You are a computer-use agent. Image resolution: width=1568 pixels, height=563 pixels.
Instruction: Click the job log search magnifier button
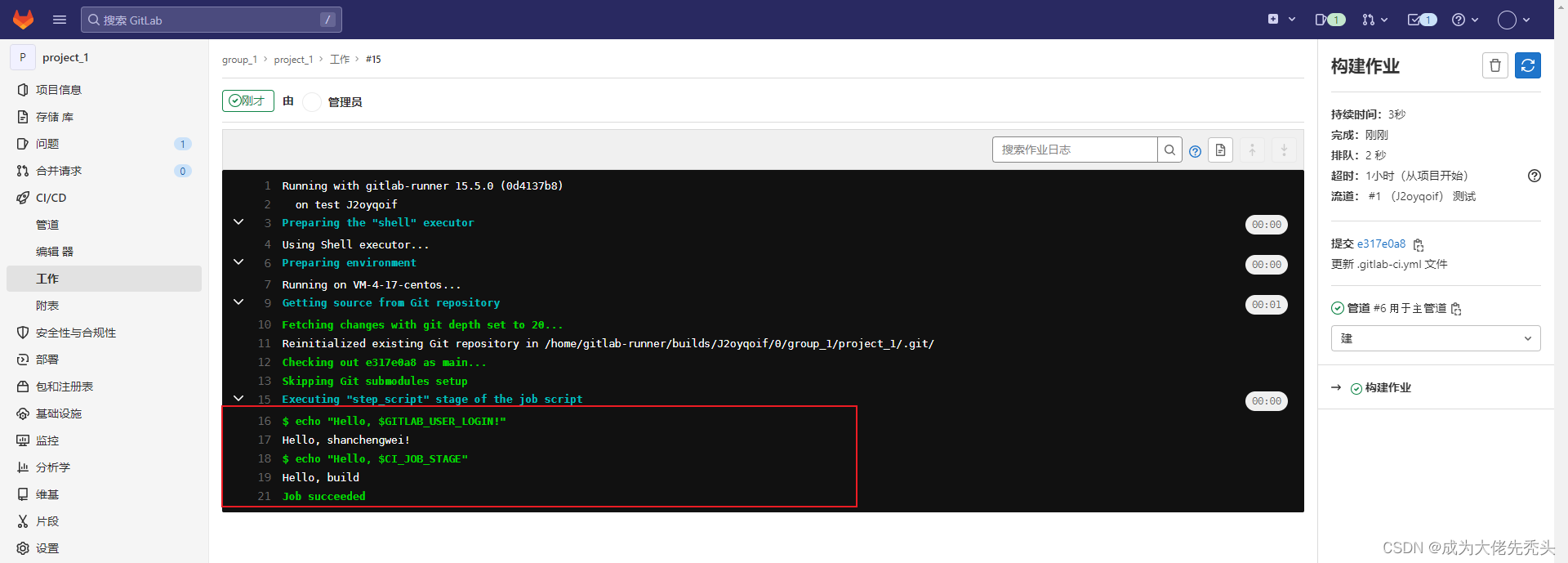coord(1169,150)
